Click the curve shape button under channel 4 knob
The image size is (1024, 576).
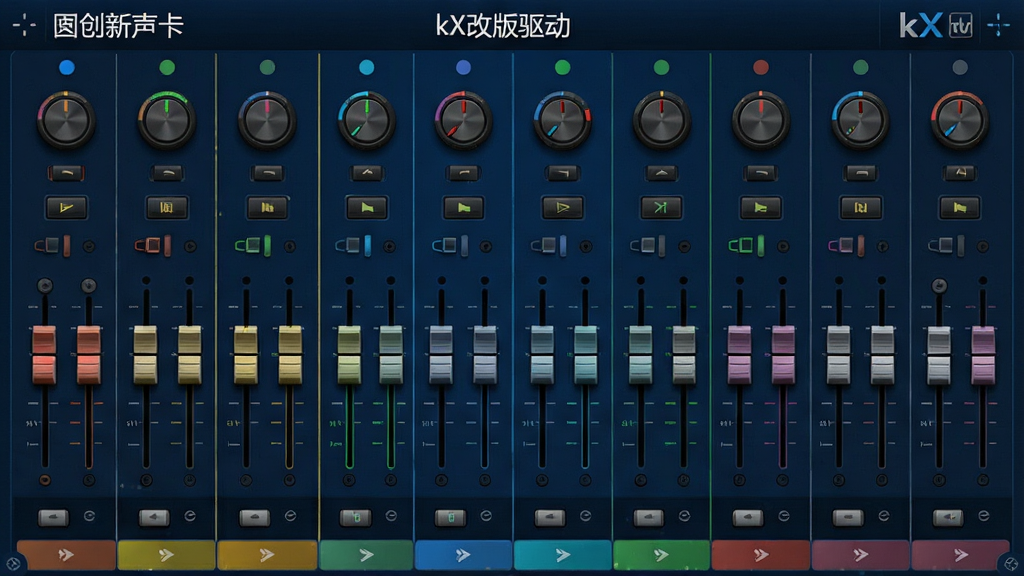[x=366, y=173]
